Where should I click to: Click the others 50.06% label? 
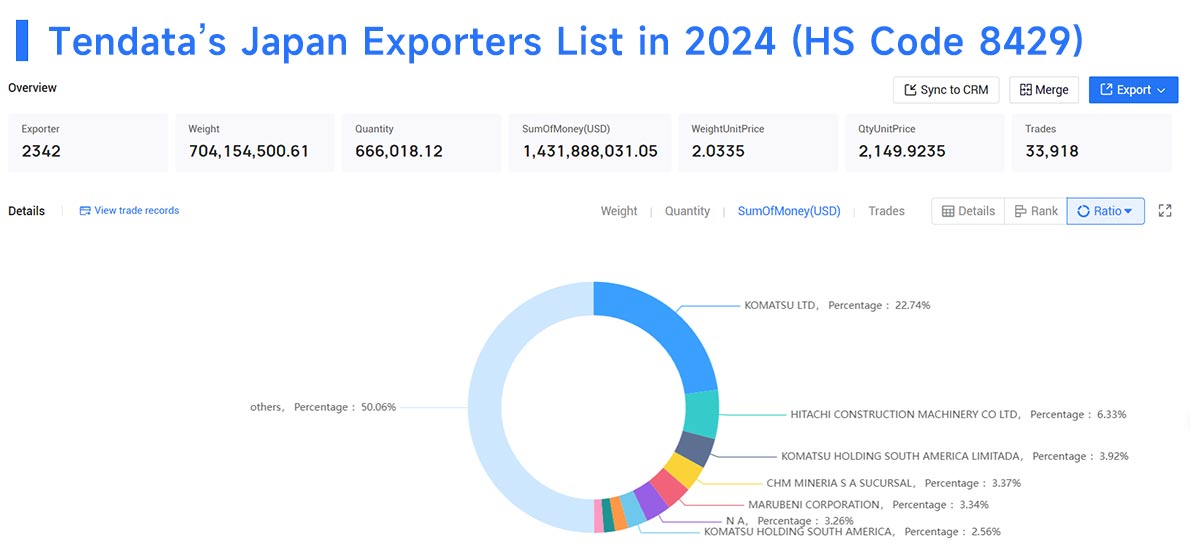(323, 407)
